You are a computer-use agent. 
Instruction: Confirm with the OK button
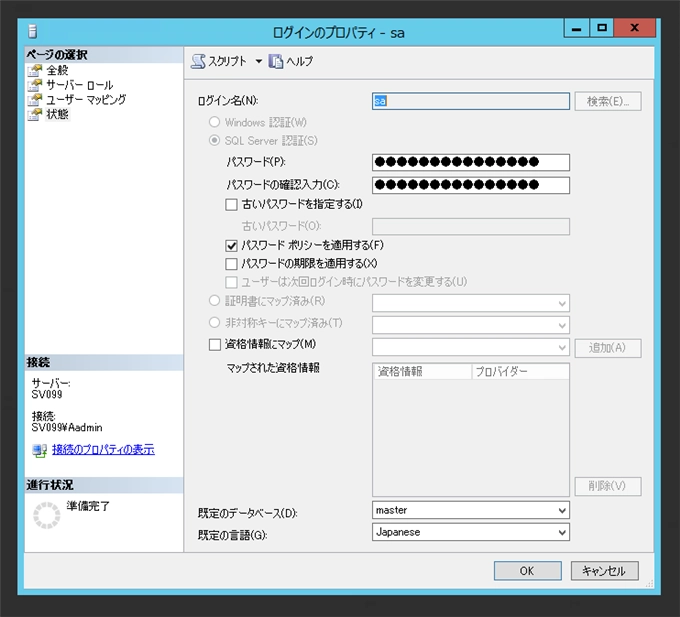point(527,571)
